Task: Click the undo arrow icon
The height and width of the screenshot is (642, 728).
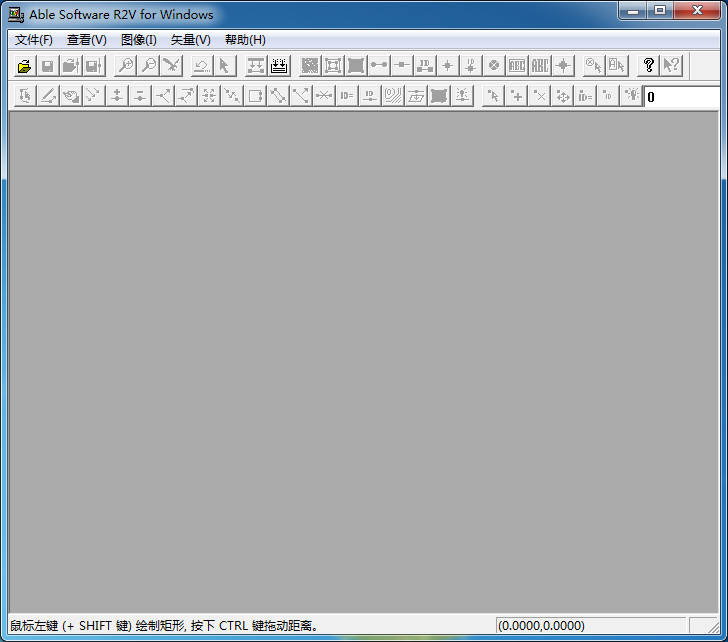Action: 201,66
